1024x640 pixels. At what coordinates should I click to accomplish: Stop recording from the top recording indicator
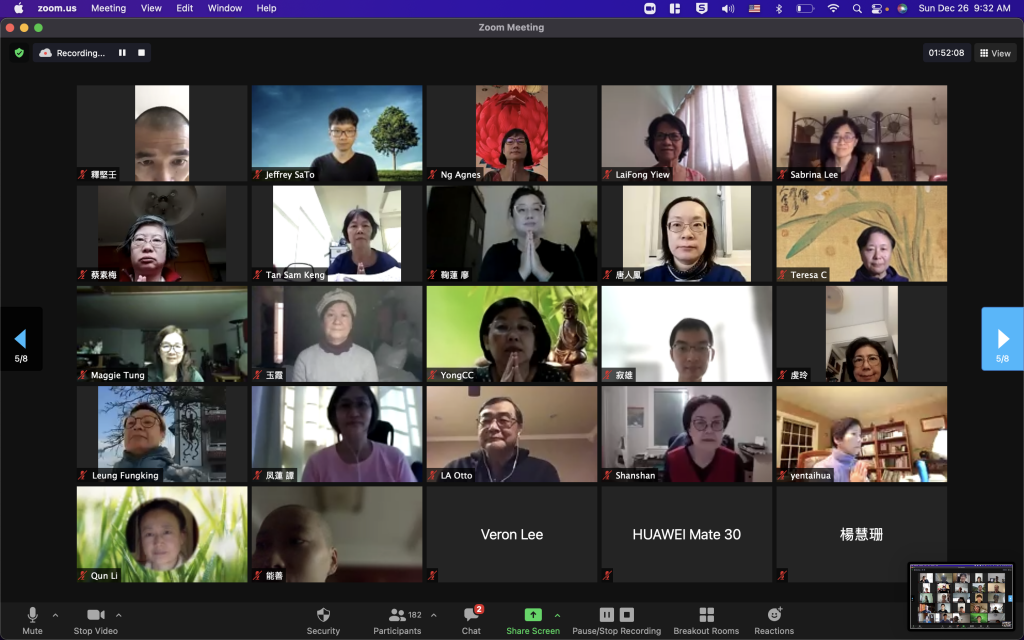142,53
